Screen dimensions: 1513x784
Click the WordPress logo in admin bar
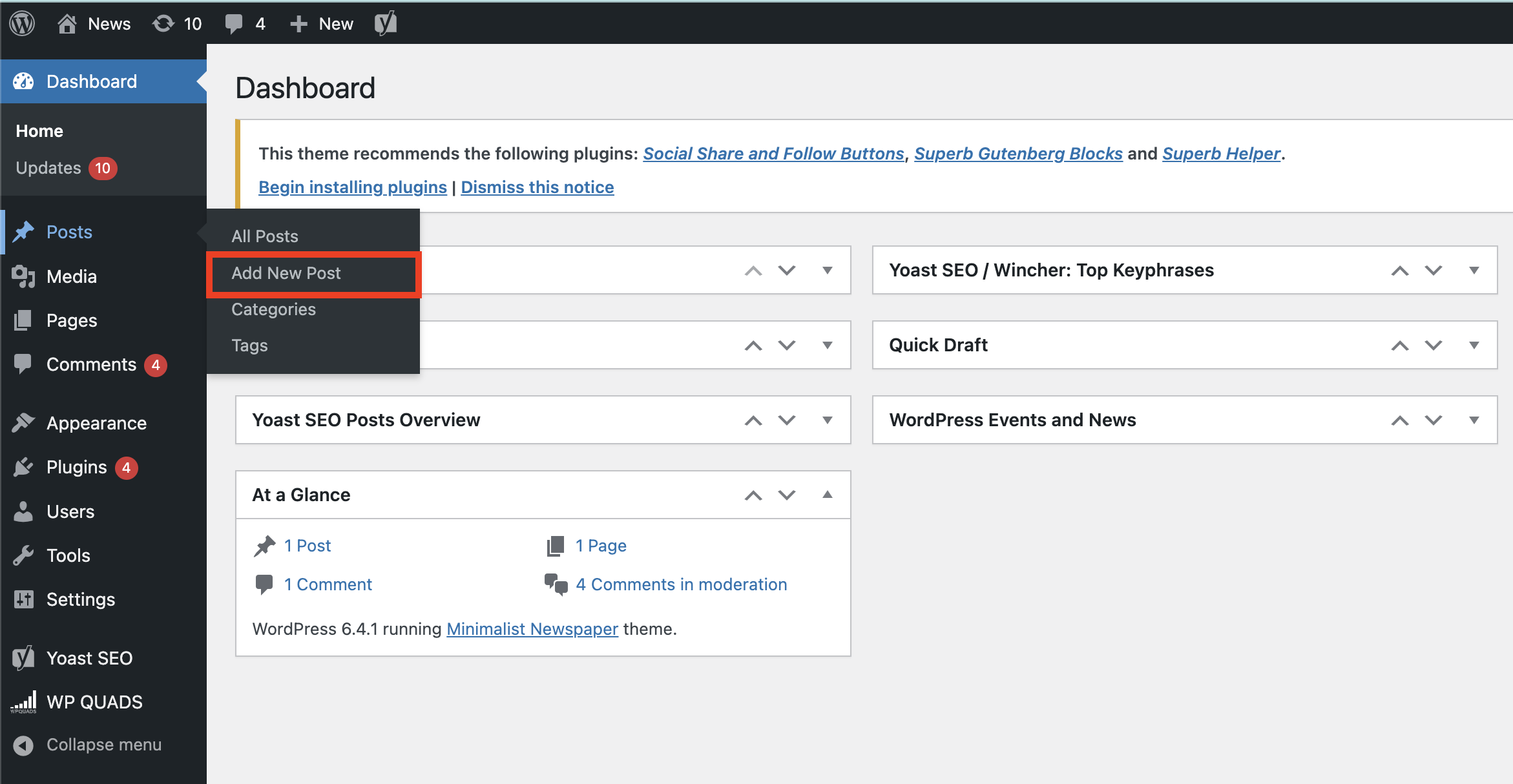[x=22, y=24]
